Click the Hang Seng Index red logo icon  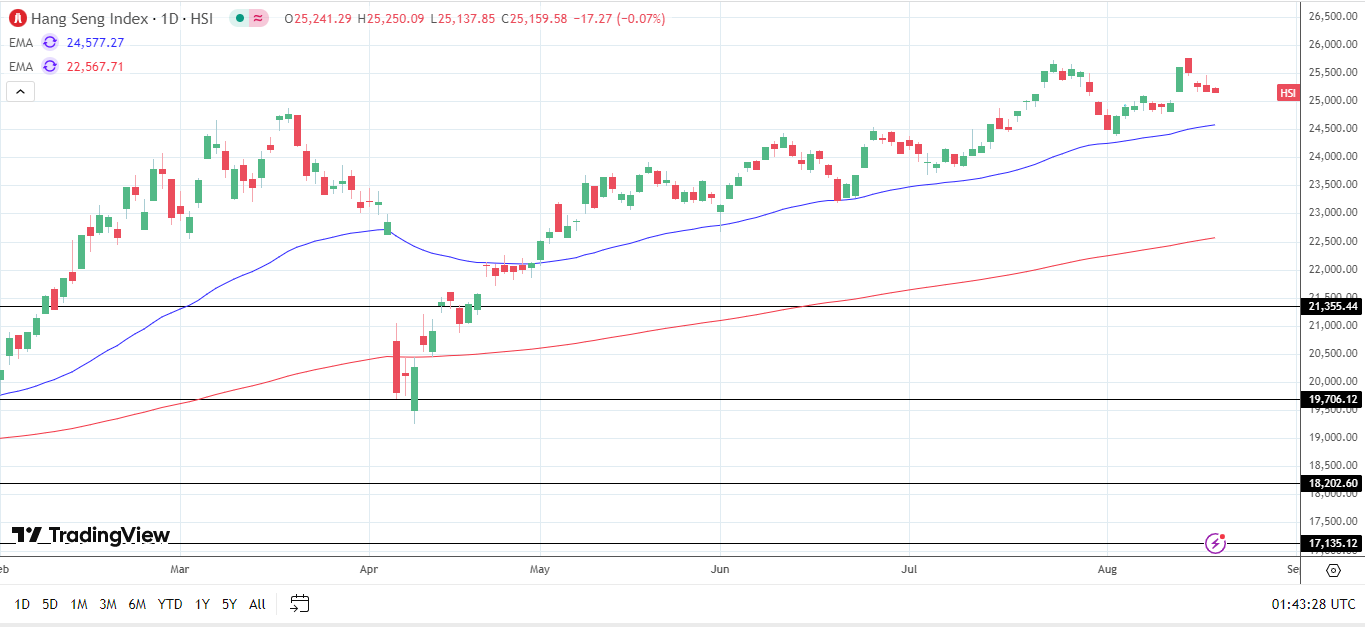pyautogui.click(x=17, y=18)
